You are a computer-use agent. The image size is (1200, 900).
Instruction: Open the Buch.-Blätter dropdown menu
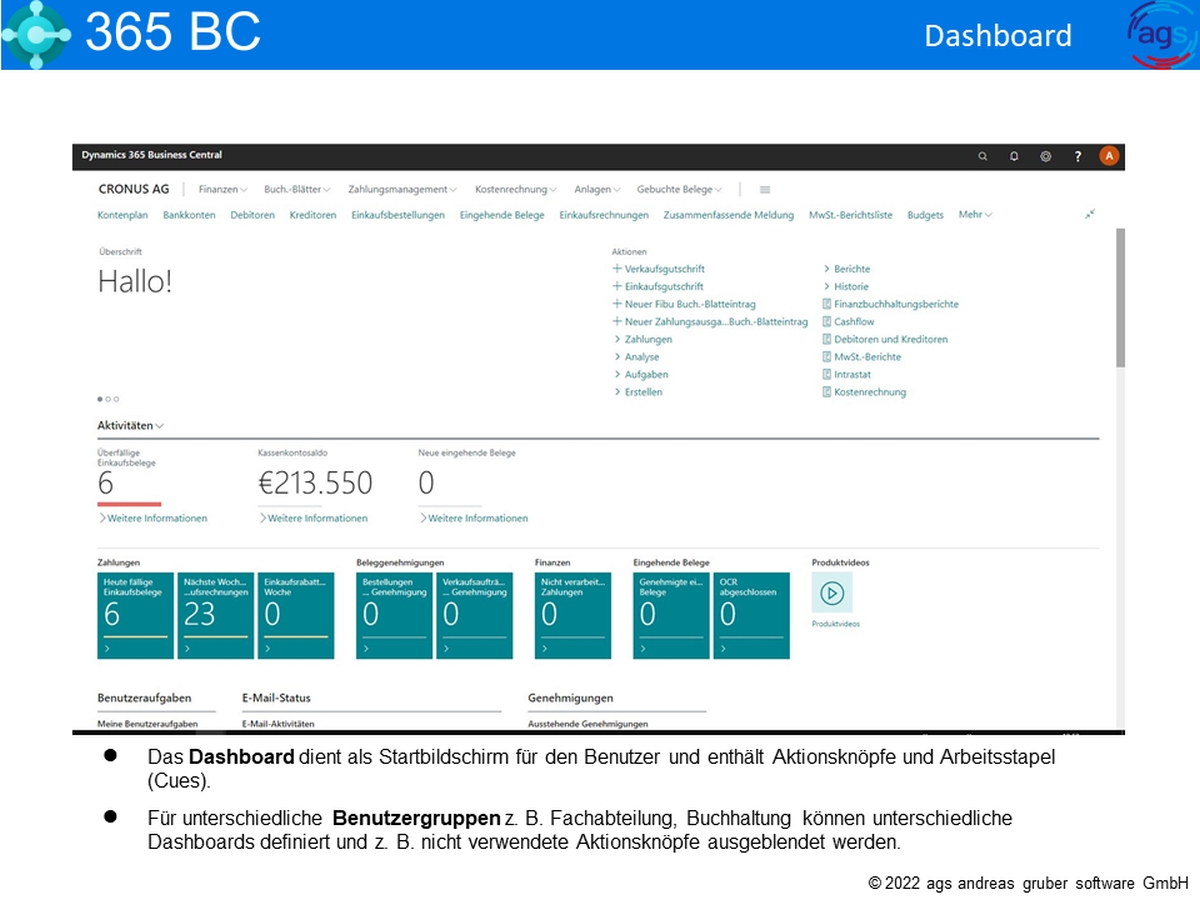pyautogui.click(x=298, y=189)
